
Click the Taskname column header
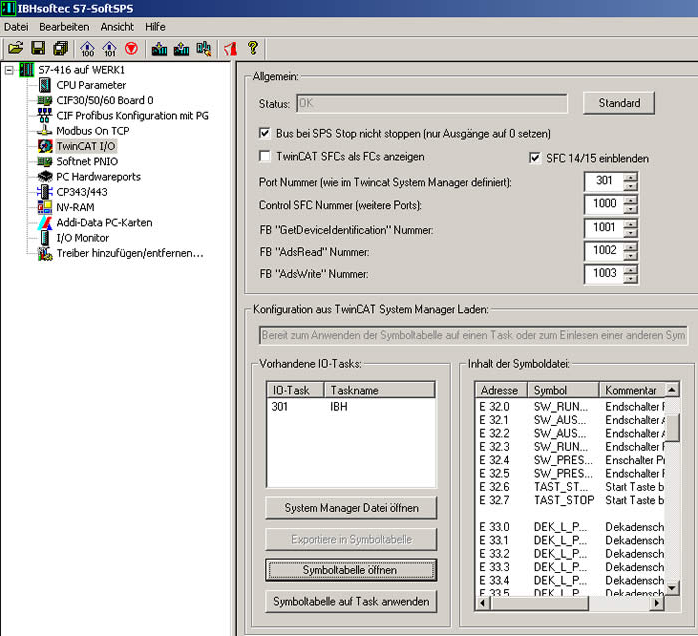pos(379,390)
